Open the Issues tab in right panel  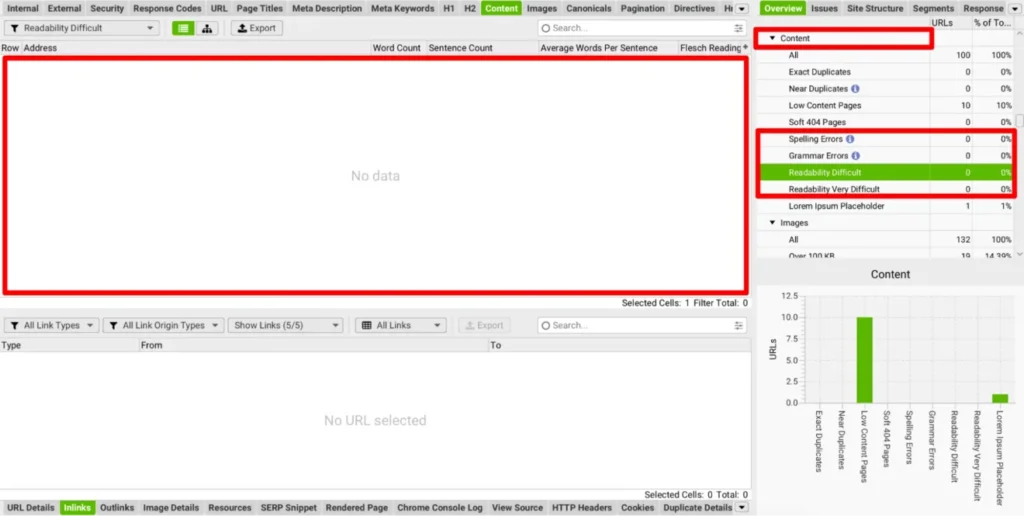(824, 8)
